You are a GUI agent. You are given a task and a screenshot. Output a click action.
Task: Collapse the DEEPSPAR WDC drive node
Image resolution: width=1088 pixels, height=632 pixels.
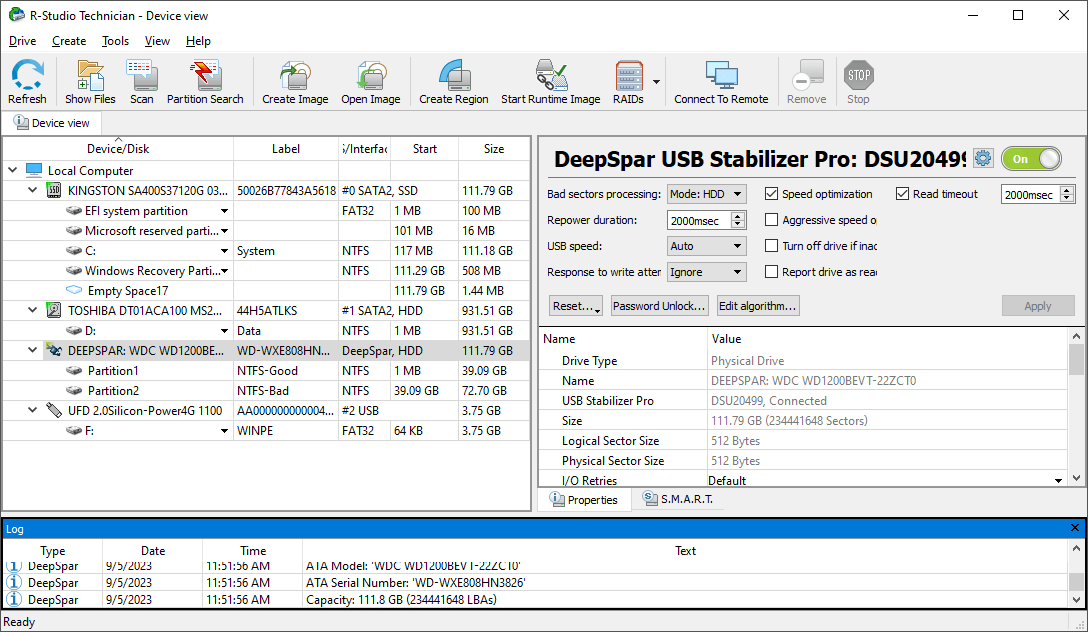[x=33, y=350]
